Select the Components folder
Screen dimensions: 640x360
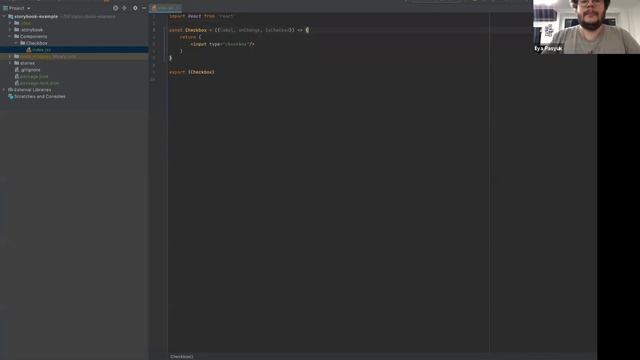click(x=33, y=36)
